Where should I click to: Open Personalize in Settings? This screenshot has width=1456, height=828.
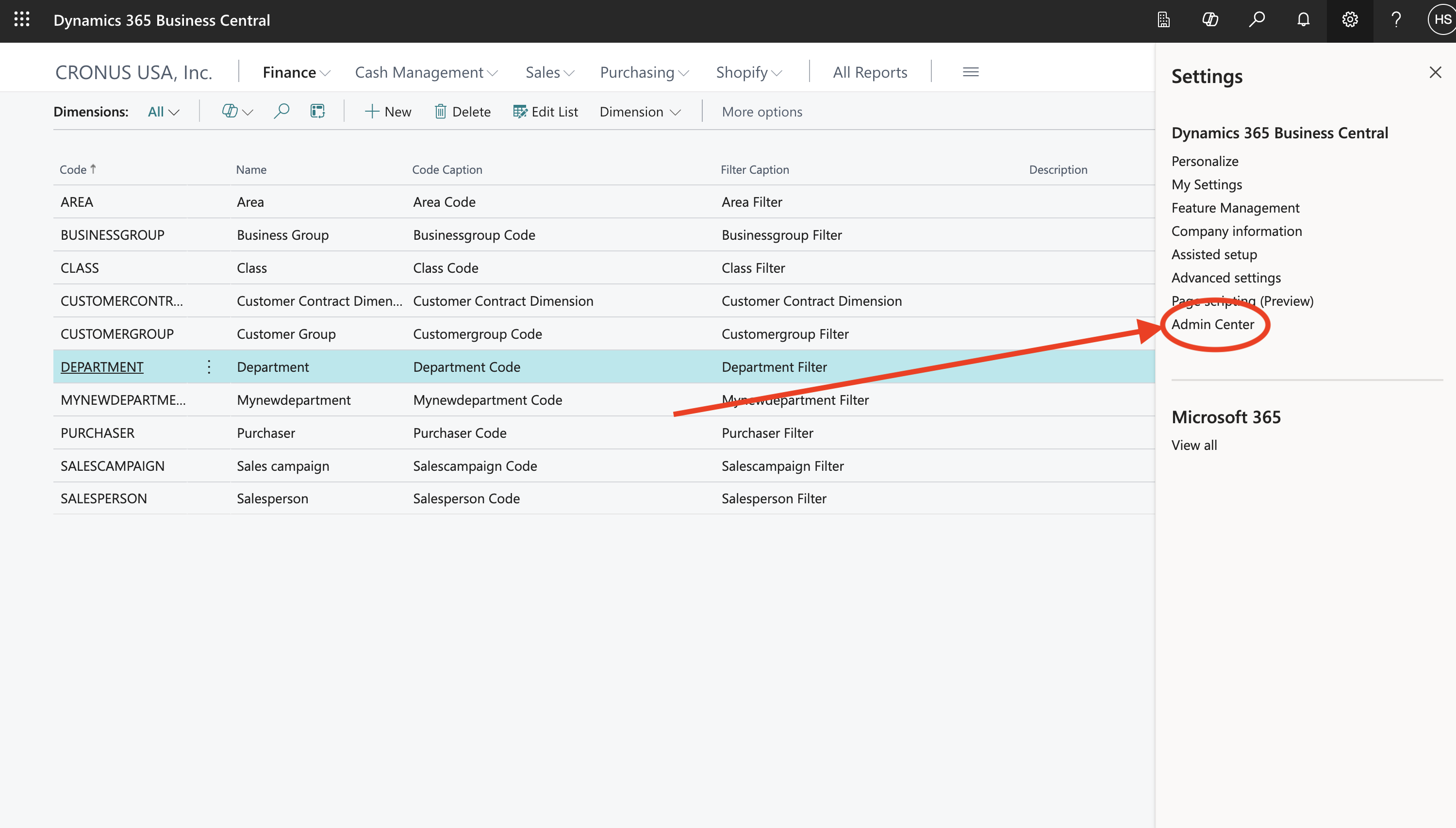[x=1205, y=161]
